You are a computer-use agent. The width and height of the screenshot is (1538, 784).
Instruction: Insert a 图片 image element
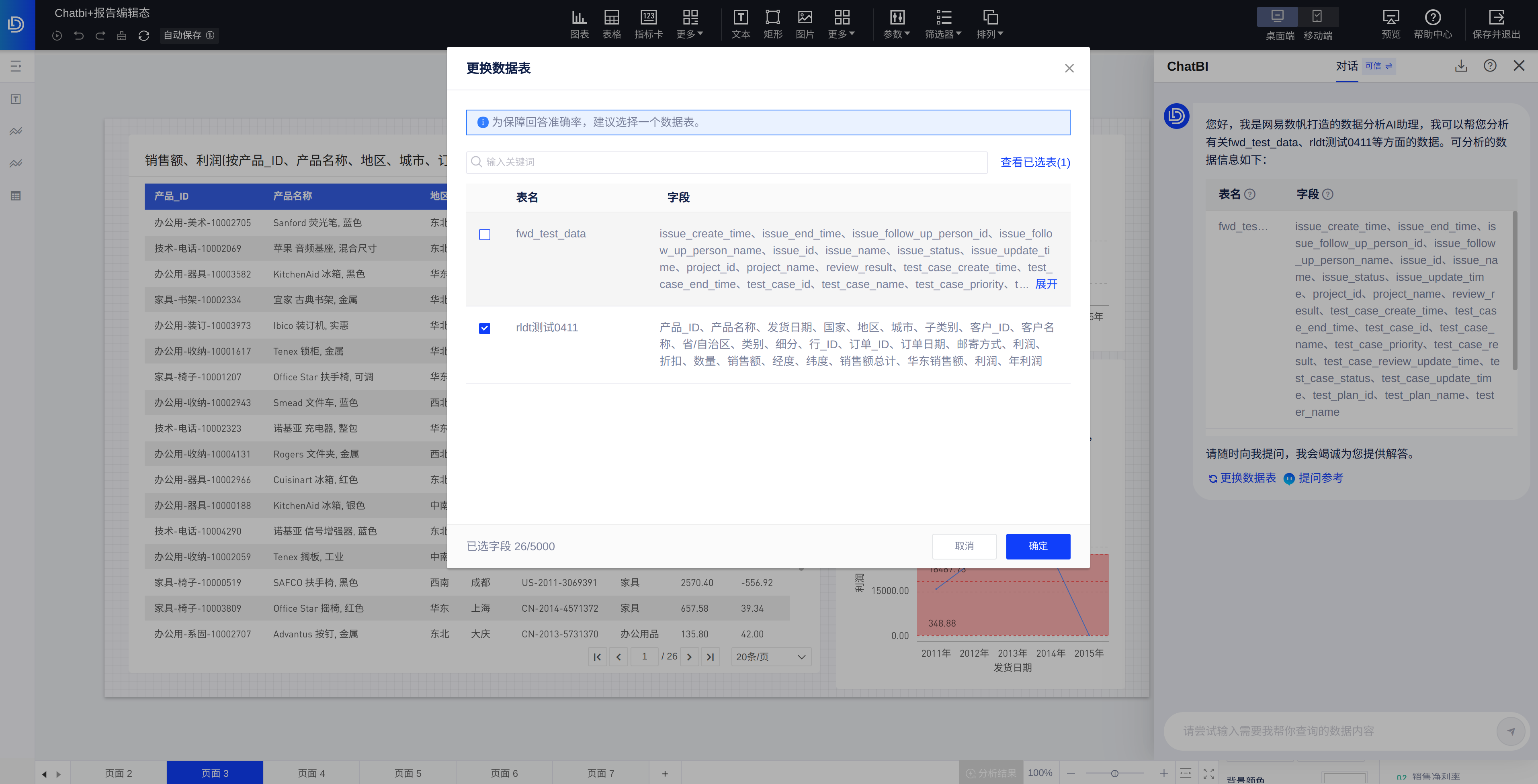point(804,24)
